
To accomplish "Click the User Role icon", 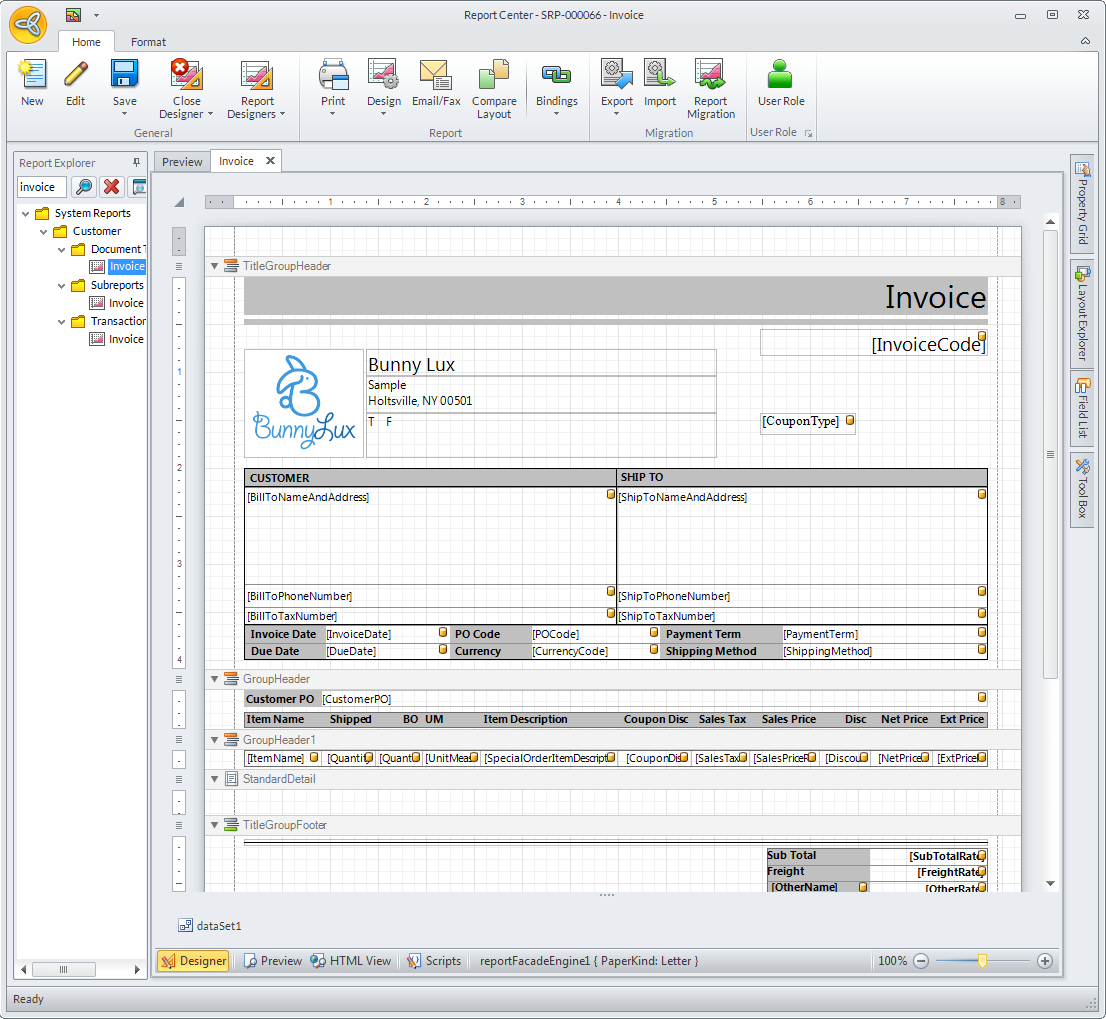I will (x=780, y=76).
